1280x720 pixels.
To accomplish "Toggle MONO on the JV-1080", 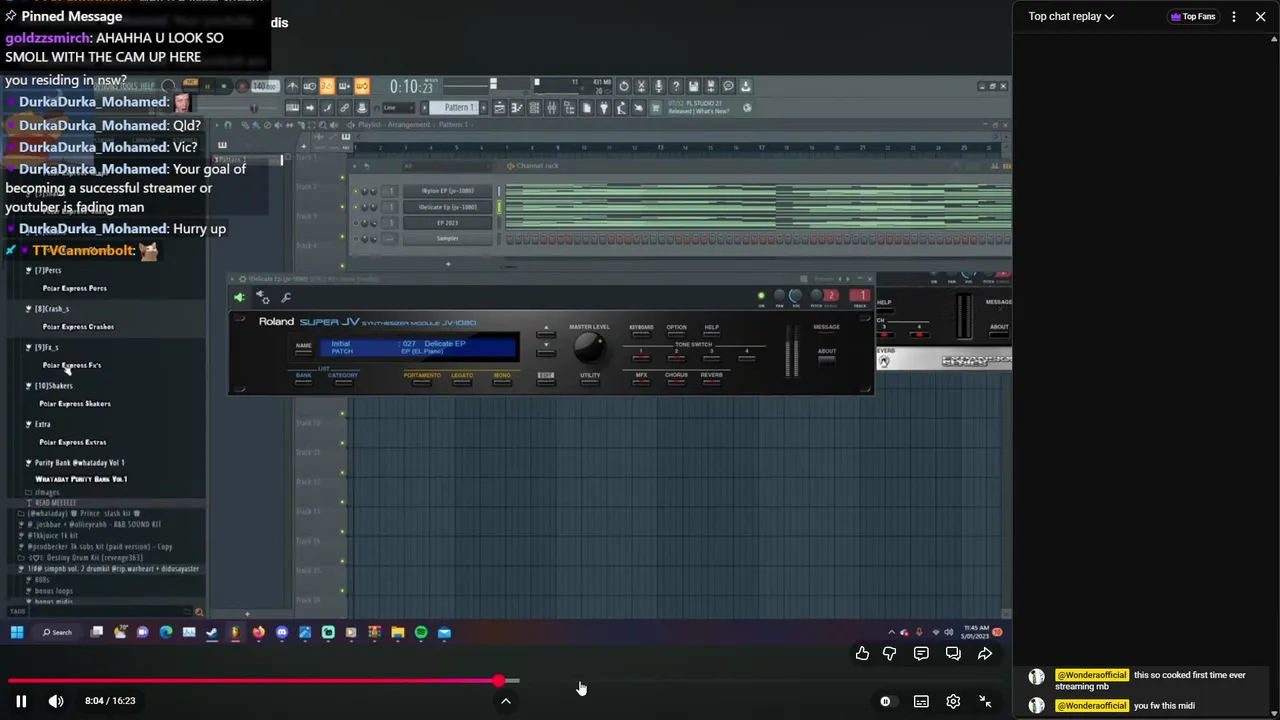I will coord(501,383).
